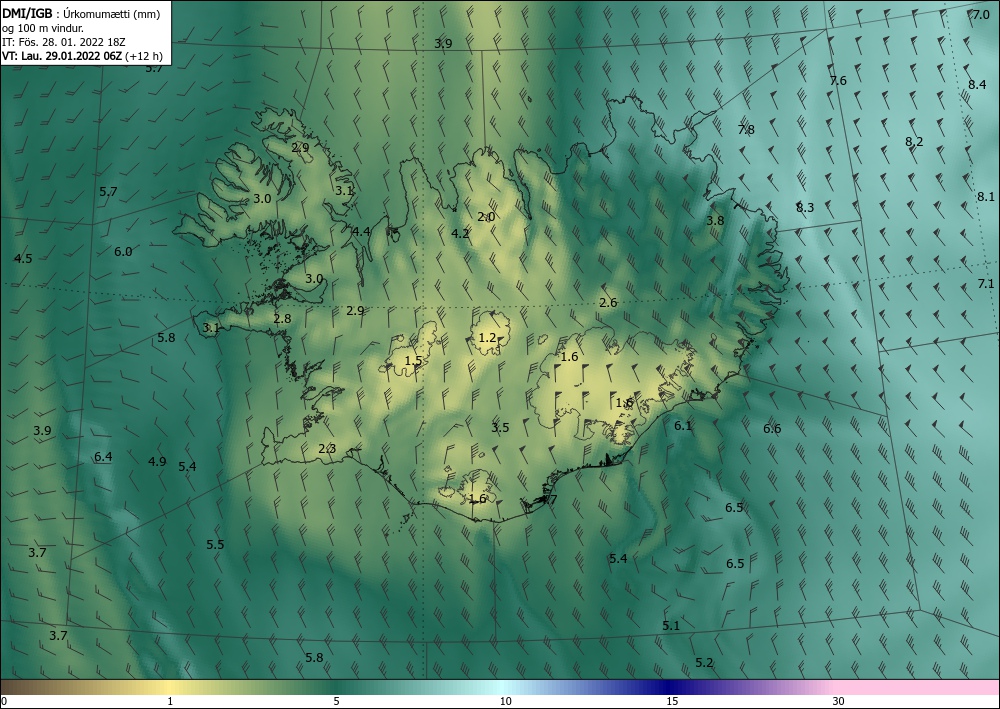Click the 7.1 precipitation value
The image size is (1000, 709).
(986, 284)
